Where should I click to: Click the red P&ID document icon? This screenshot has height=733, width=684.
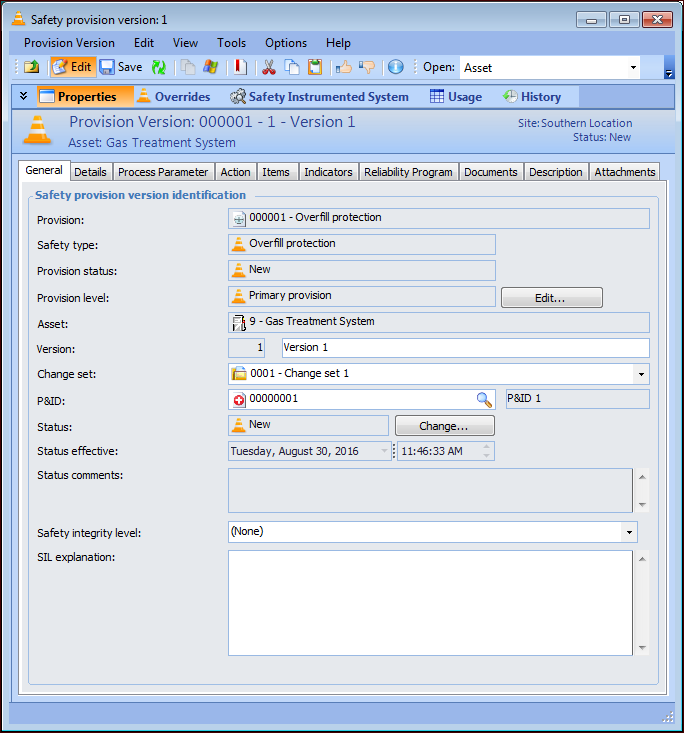coord(239,400)
